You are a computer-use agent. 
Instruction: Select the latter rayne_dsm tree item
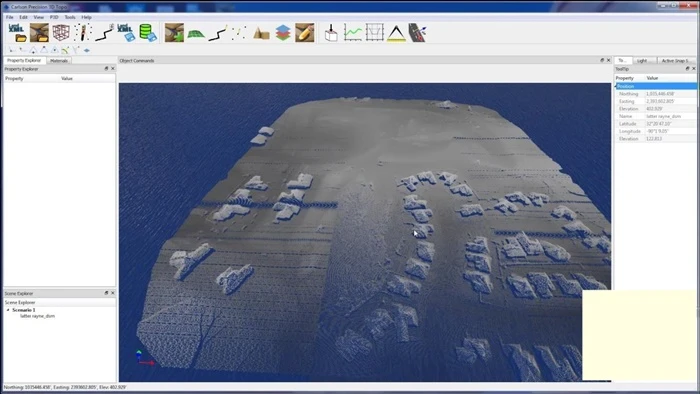(38, 316)
